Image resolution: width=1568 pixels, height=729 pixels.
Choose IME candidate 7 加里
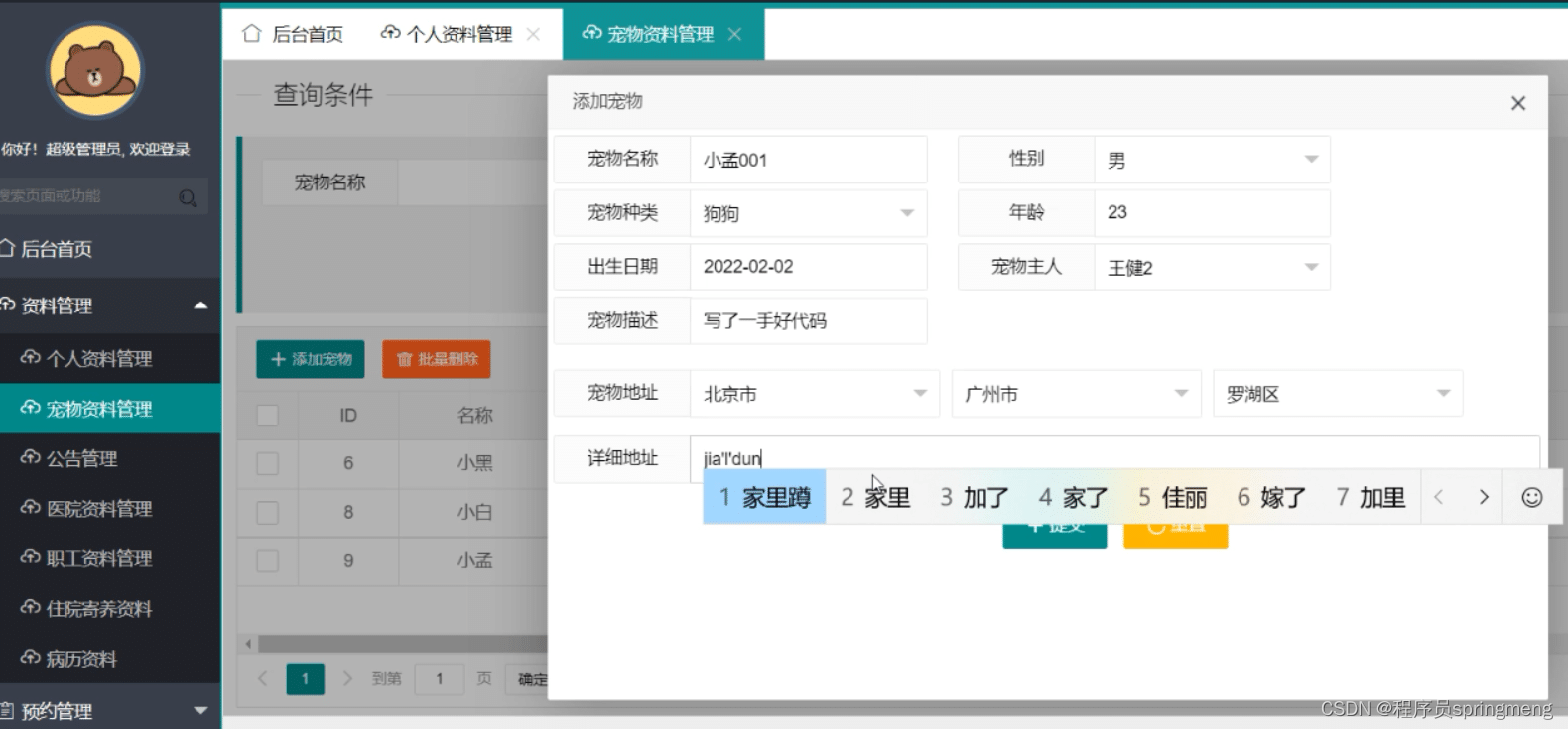point(1372,496)
